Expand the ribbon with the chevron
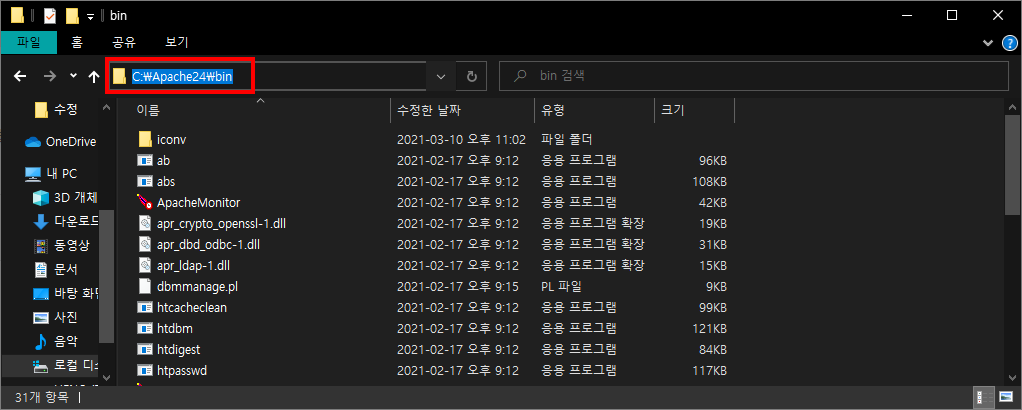 tap(987, 42)
